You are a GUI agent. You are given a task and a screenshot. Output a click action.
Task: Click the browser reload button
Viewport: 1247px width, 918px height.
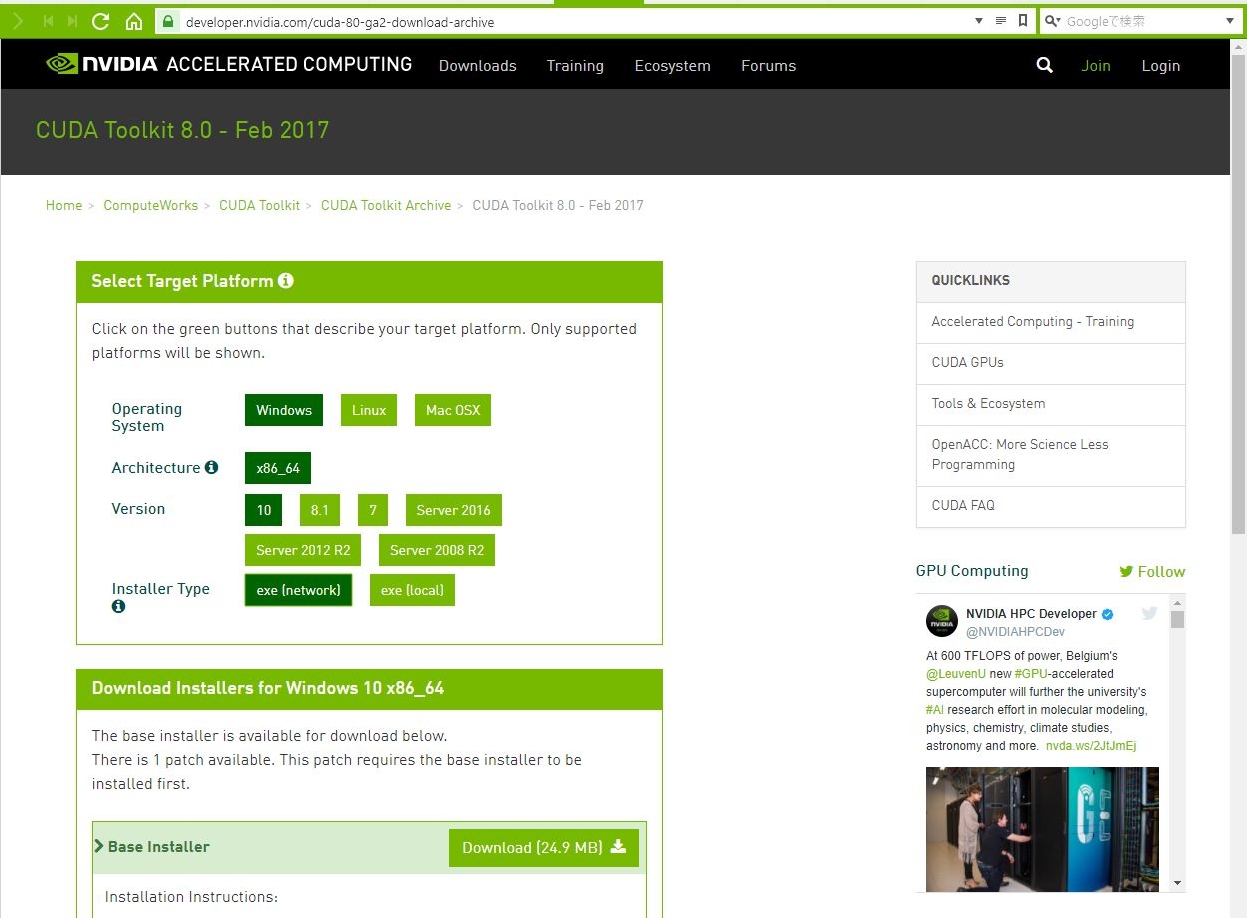100,21
